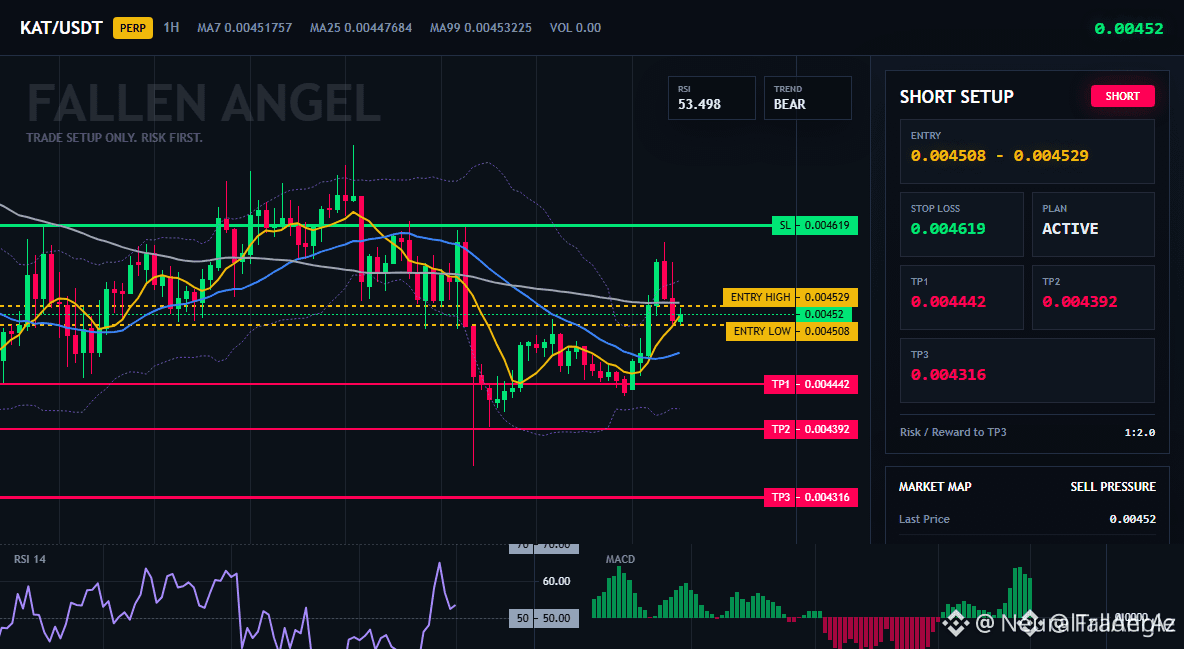Image resolution: width=1184 pixels, height=649 pixels.
Task: Click the RSI 53.498 info box
Action: pos(711,98)
